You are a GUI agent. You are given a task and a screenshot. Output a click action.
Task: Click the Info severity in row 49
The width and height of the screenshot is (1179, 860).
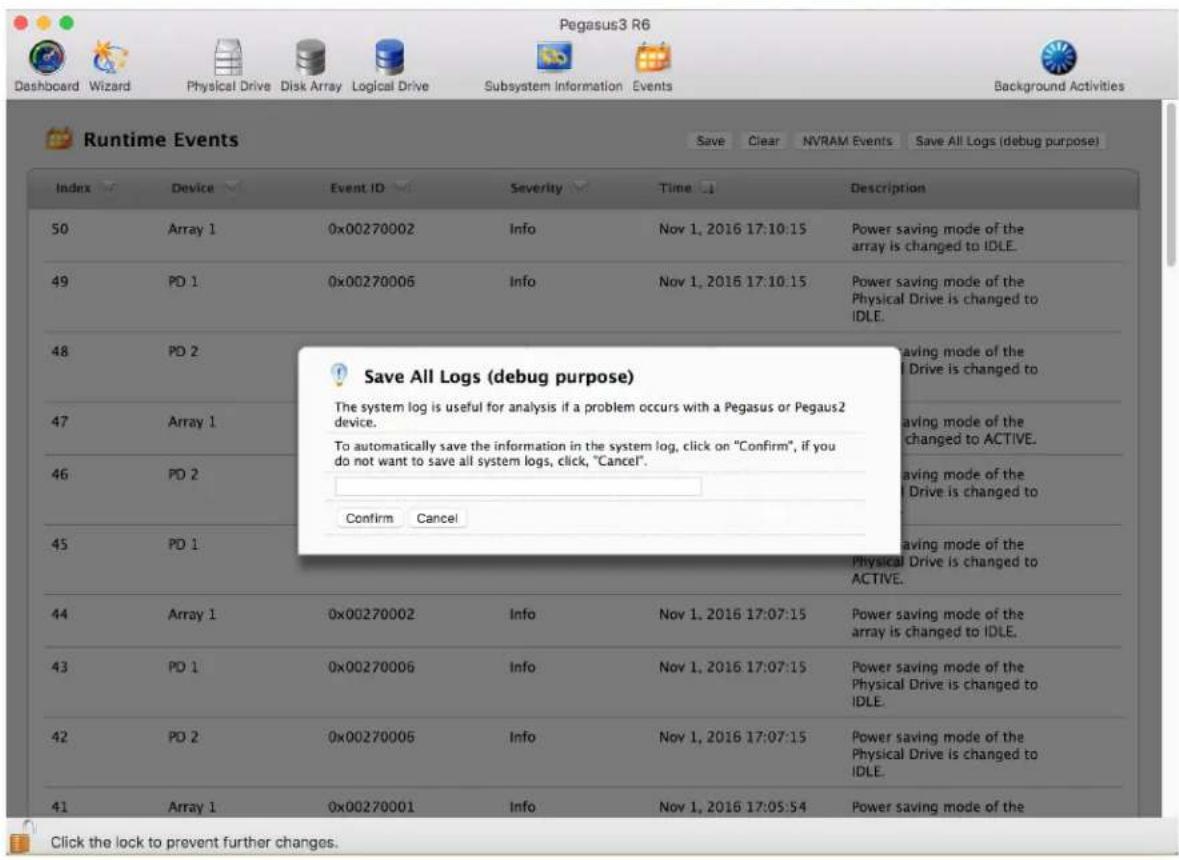[x=523, y=281]
